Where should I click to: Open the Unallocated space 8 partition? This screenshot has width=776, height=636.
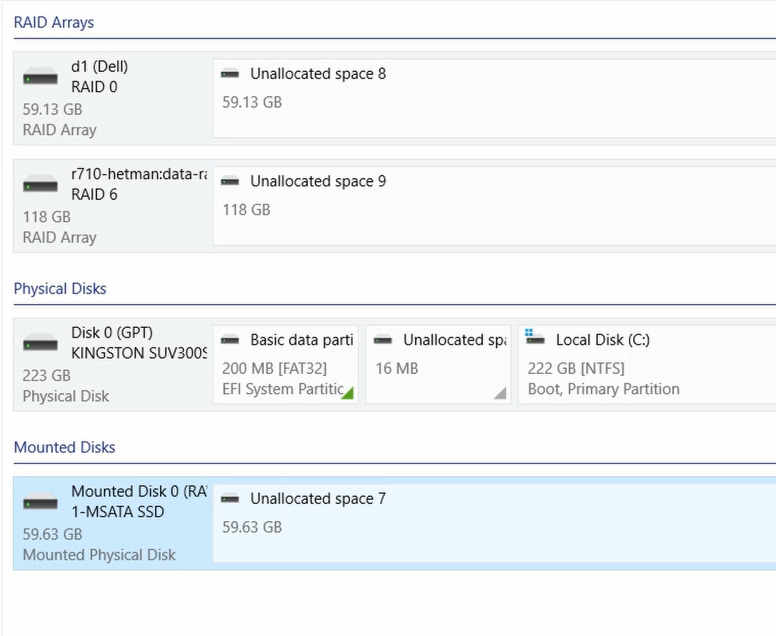(494, 98)
